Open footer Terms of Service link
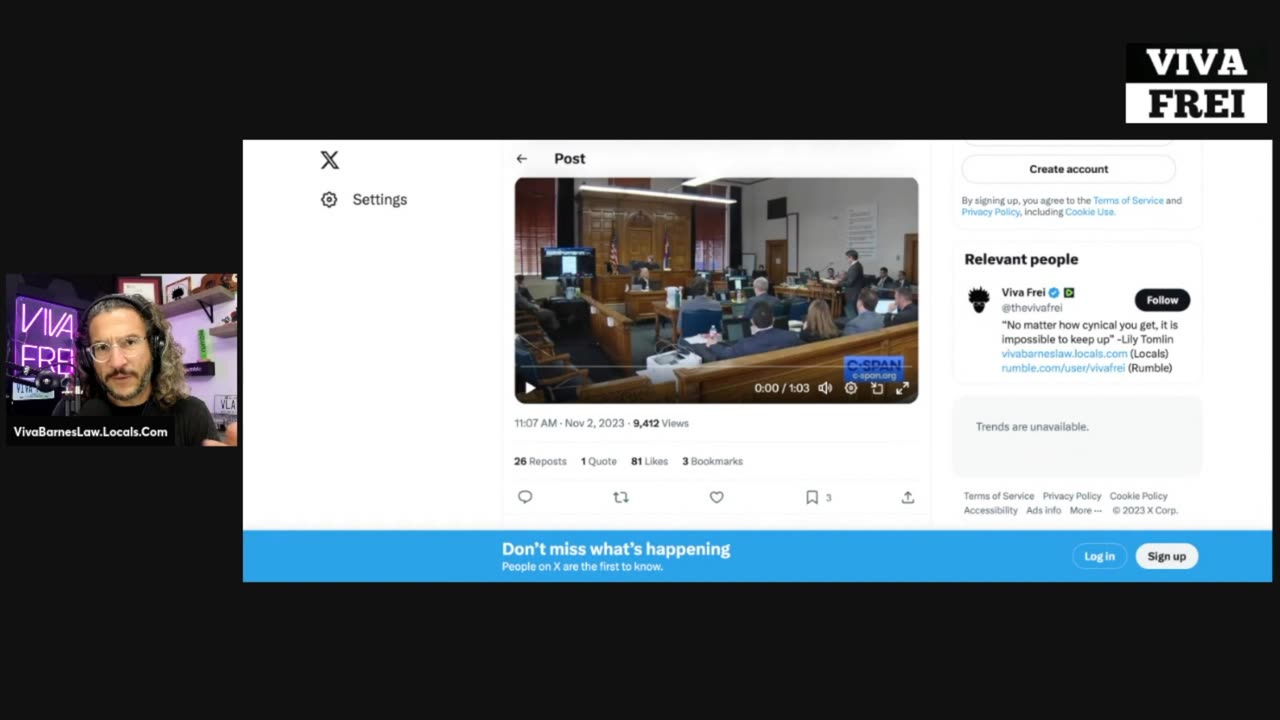The width and height of the screenshot is (1280, 720). pyautogui.click(x=999, y=496)
